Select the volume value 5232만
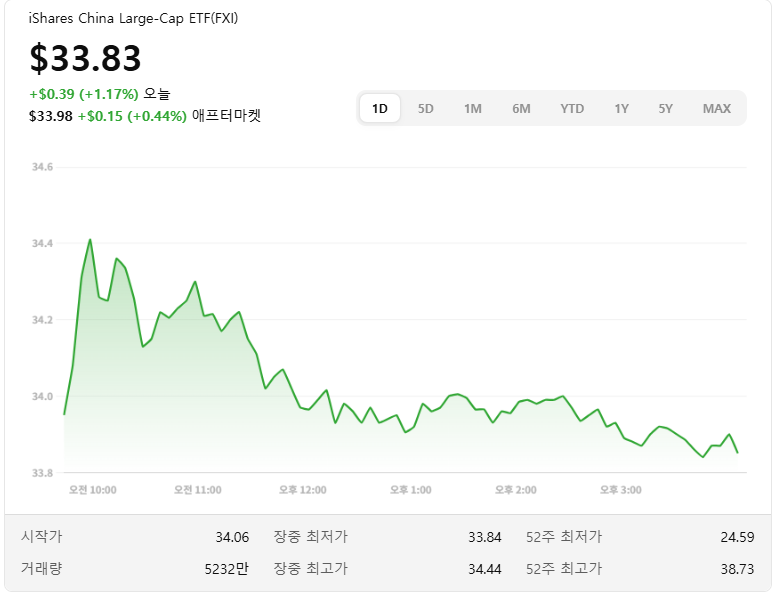 click(x=227, y=569)
